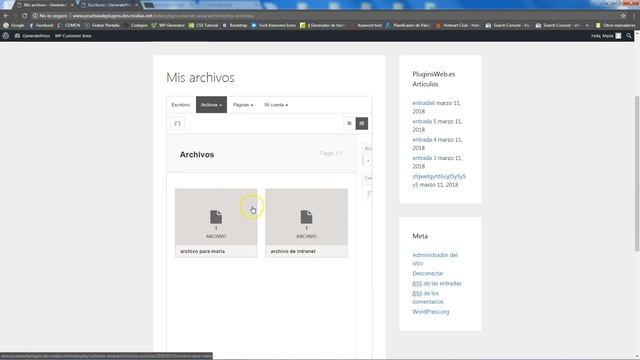Switch to the detailed grid view icon
Viewport: 640px width, 360px height.
coord(362,123)
